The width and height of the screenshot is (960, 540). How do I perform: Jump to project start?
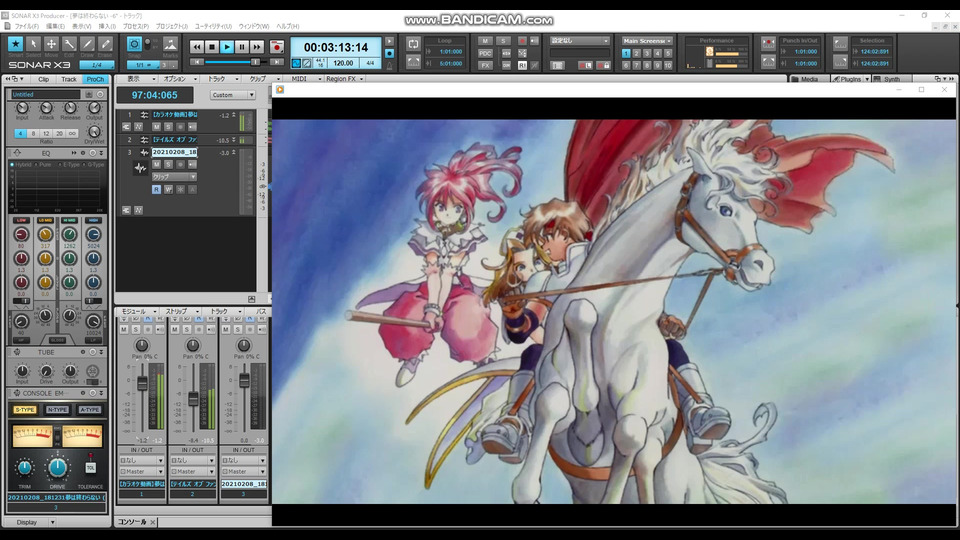point(197,62)
